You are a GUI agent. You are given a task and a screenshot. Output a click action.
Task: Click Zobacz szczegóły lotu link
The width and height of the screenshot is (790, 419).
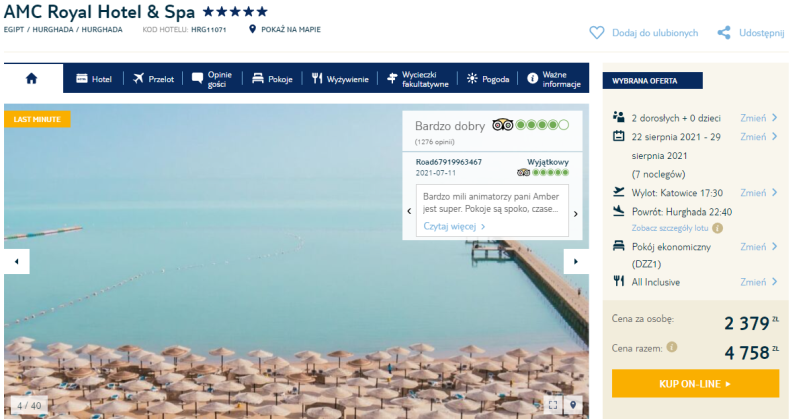[670, 228]
